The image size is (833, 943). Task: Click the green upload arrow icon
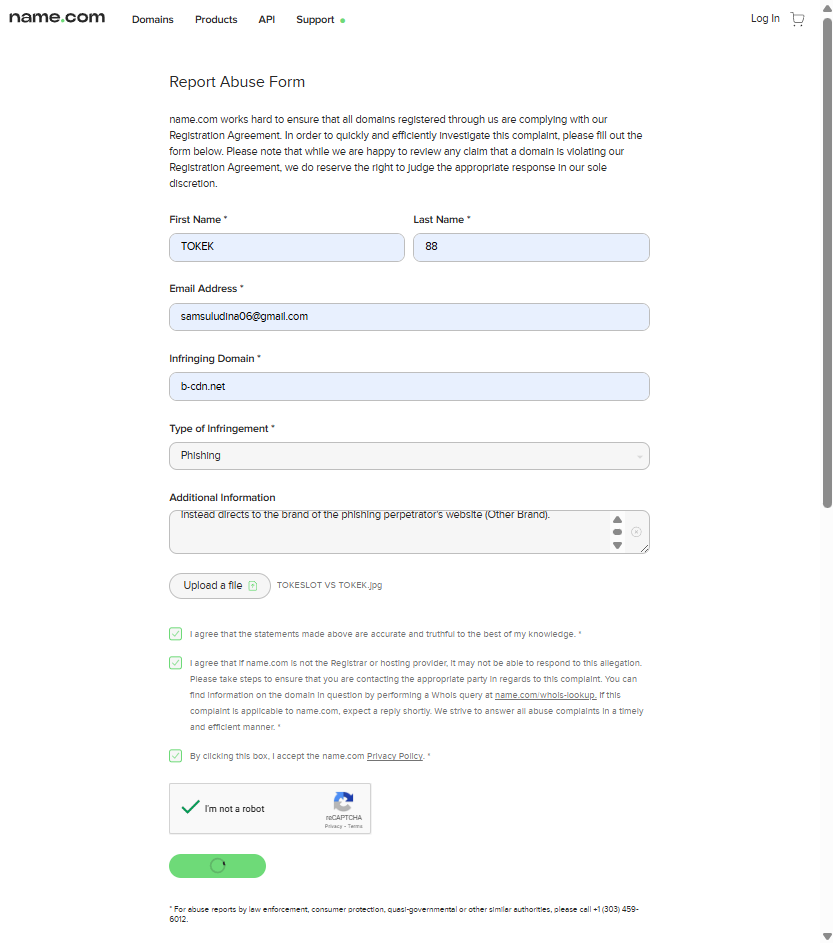point(253,586)
